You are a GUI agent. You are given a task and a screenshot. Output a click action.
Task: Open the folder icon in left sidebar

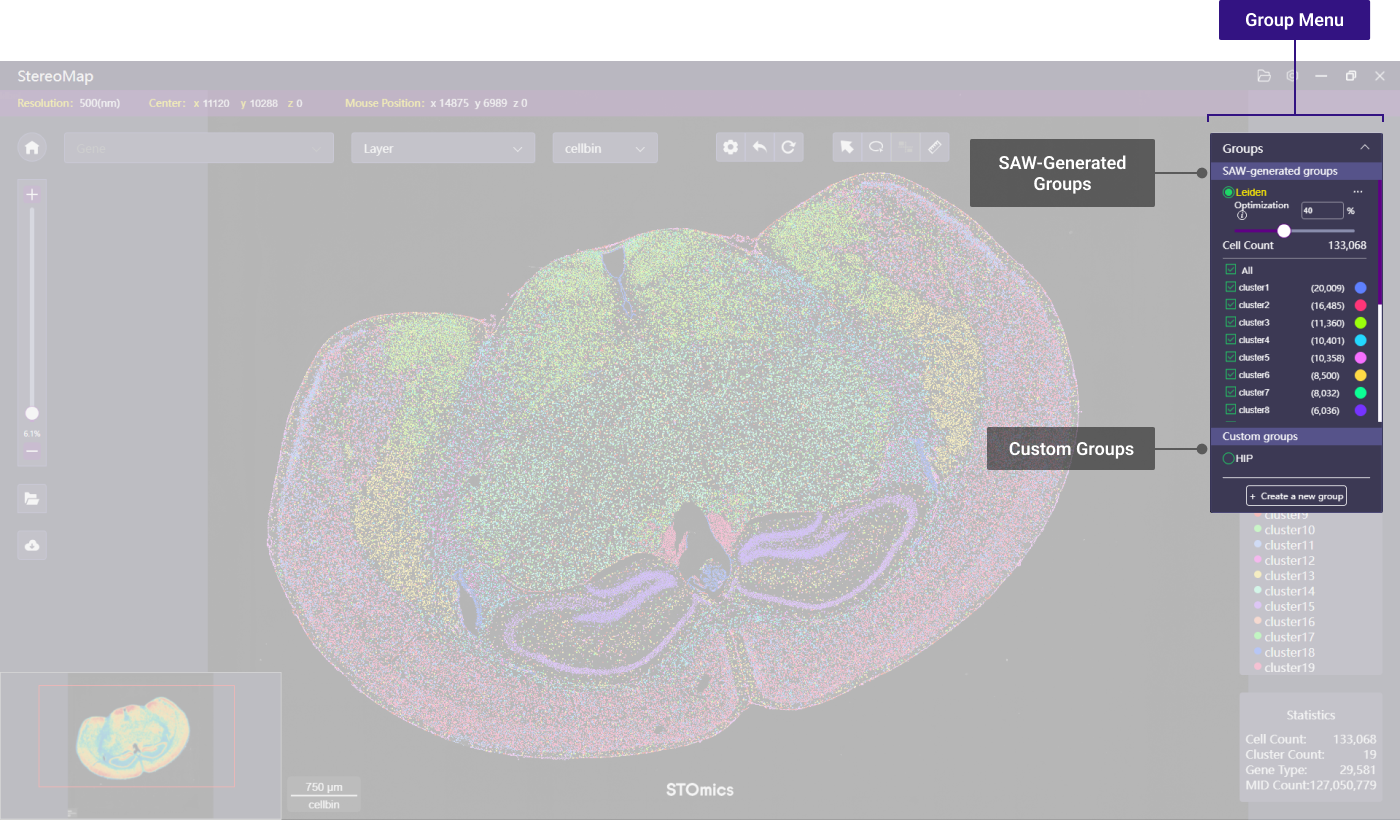(x=32, y=498)
